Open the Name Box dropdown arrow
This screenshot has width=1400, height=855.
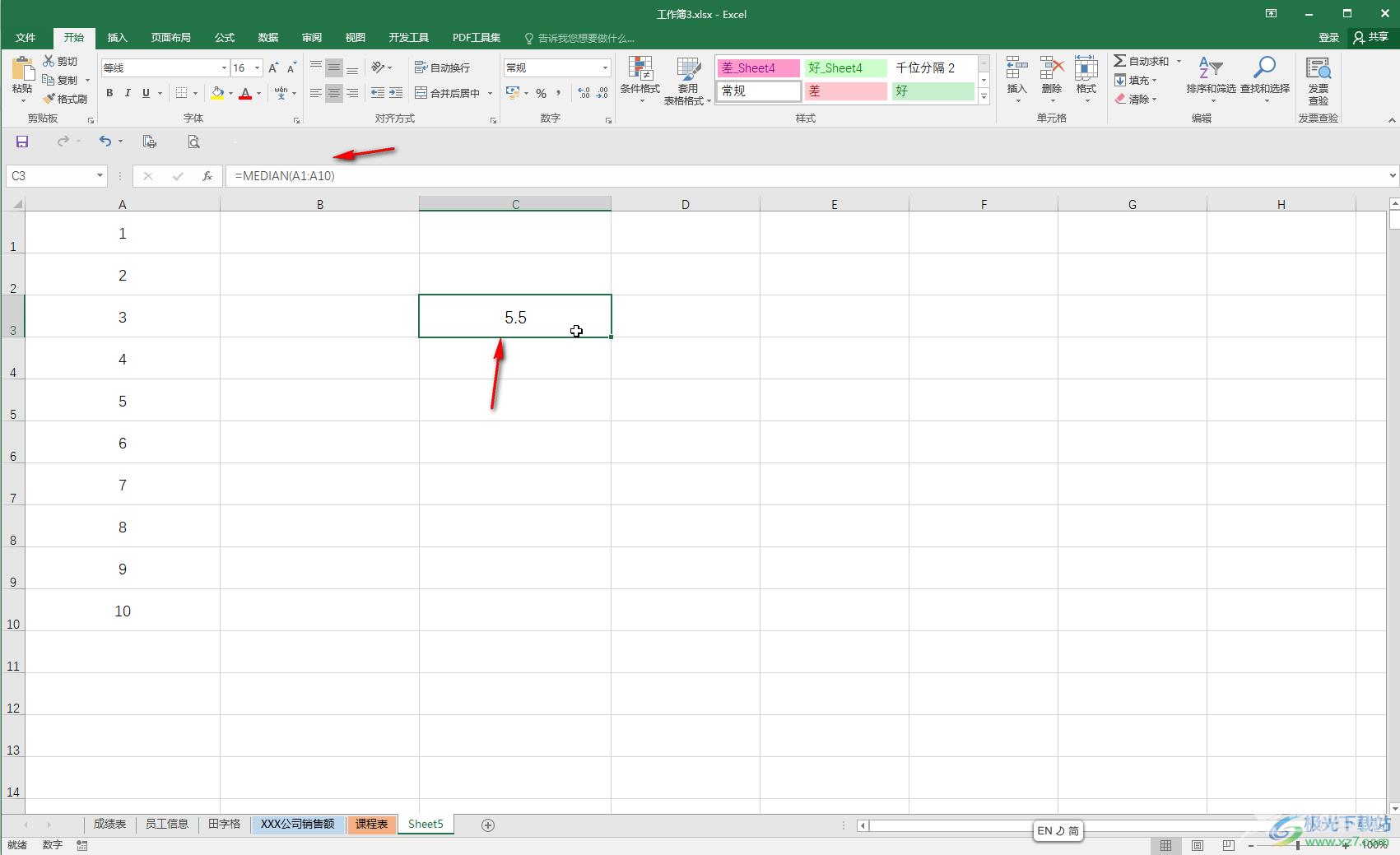click(100, 175)
